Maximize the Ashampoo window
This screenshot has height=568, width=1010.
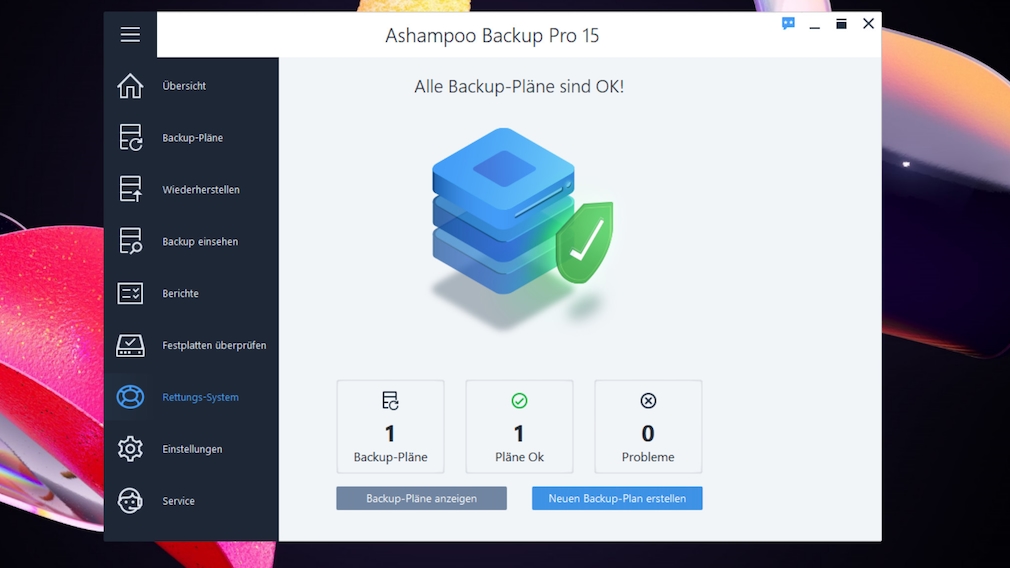coord(841,24)
